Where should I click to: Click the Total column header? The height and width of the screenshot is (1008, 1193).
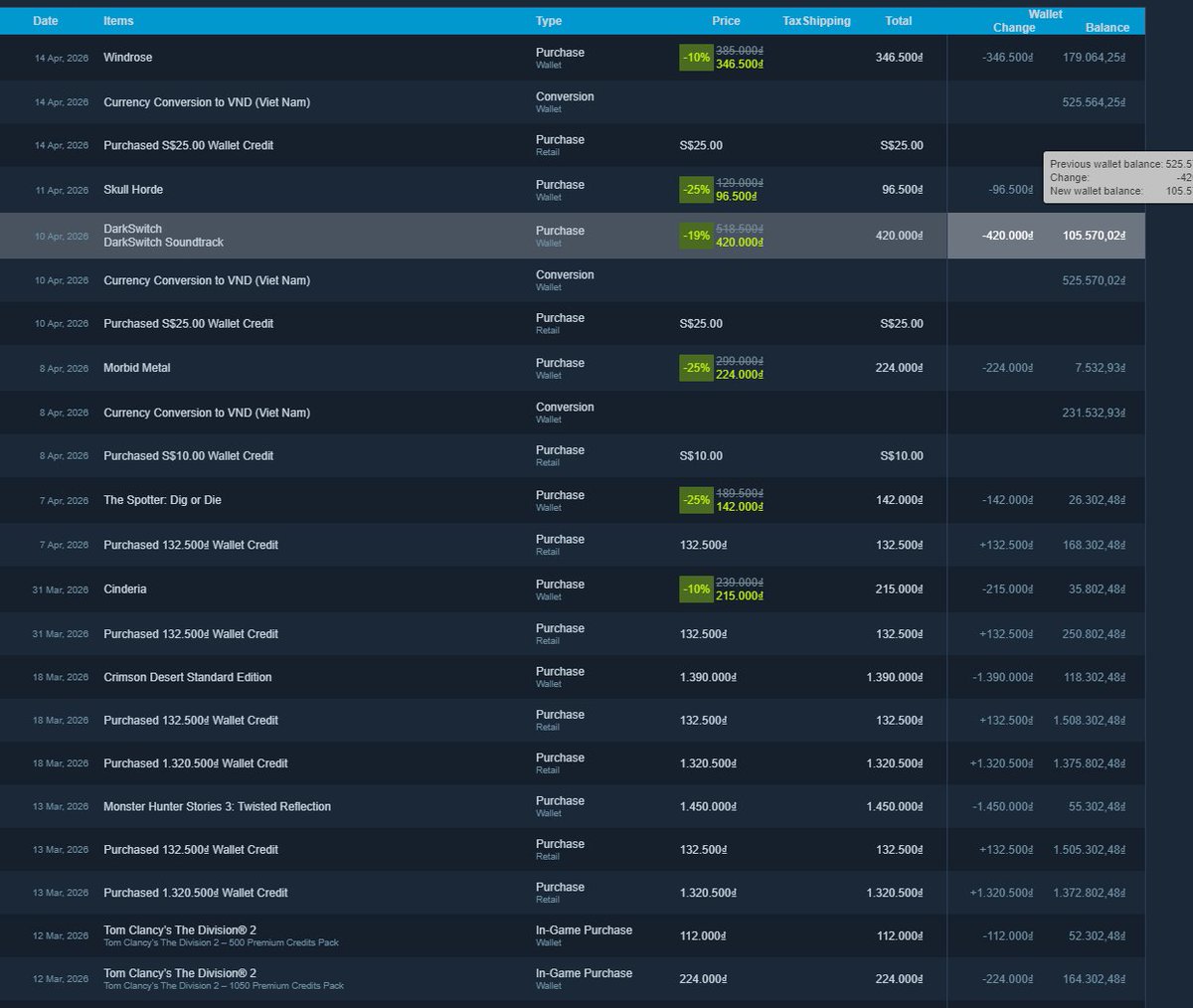(899, 21)
